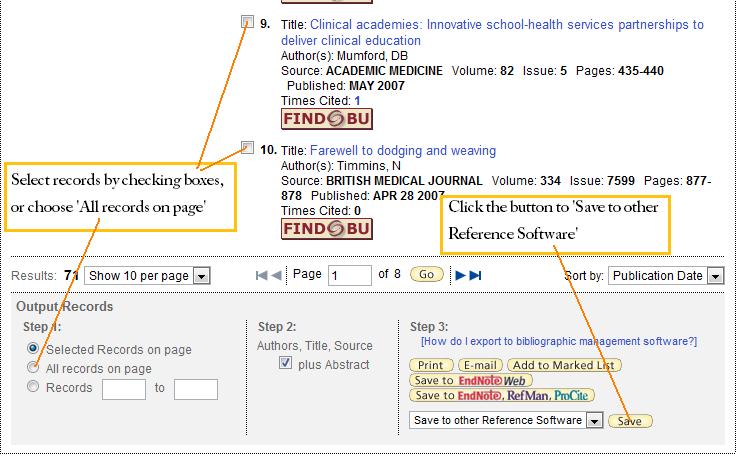Click the Print button

(x=431, y=365)
